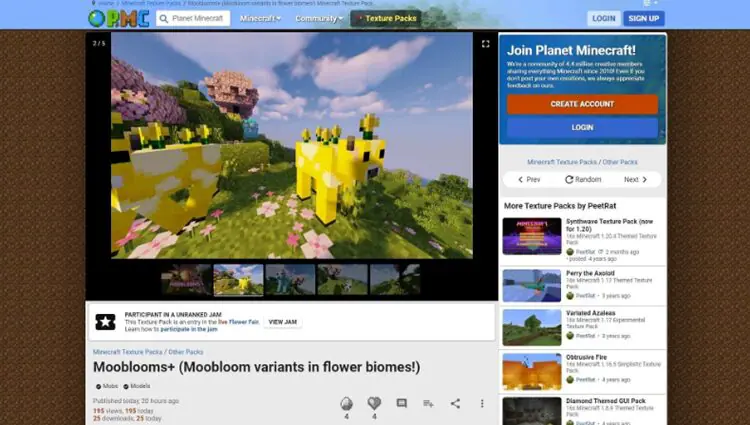This screenshot has height=425, width=750.
Task: Click the Random shuffle icon button
Action: coord(583,179)
